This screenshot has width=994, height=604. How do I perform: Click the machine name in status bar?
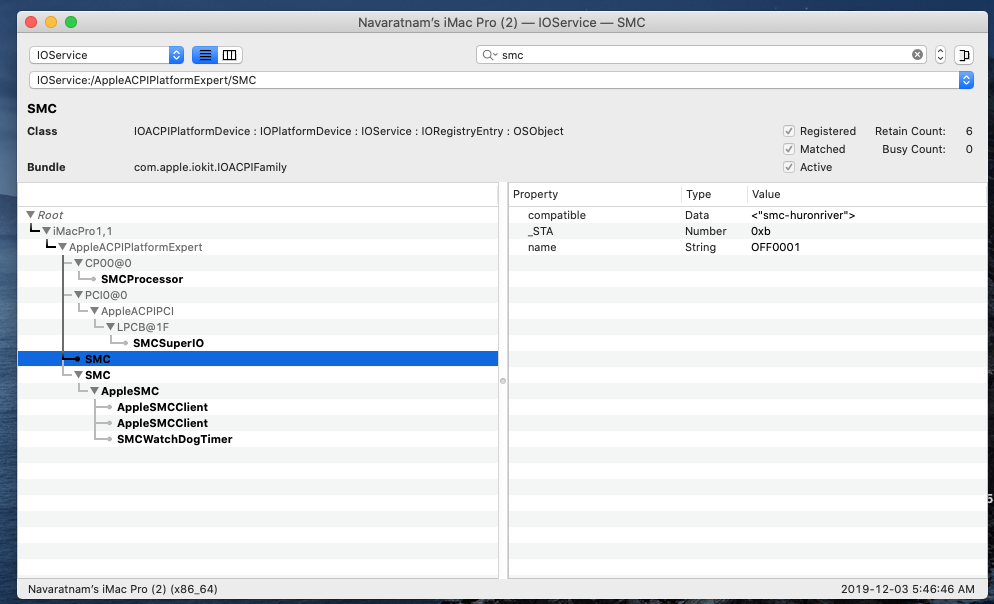coord(122,589)
